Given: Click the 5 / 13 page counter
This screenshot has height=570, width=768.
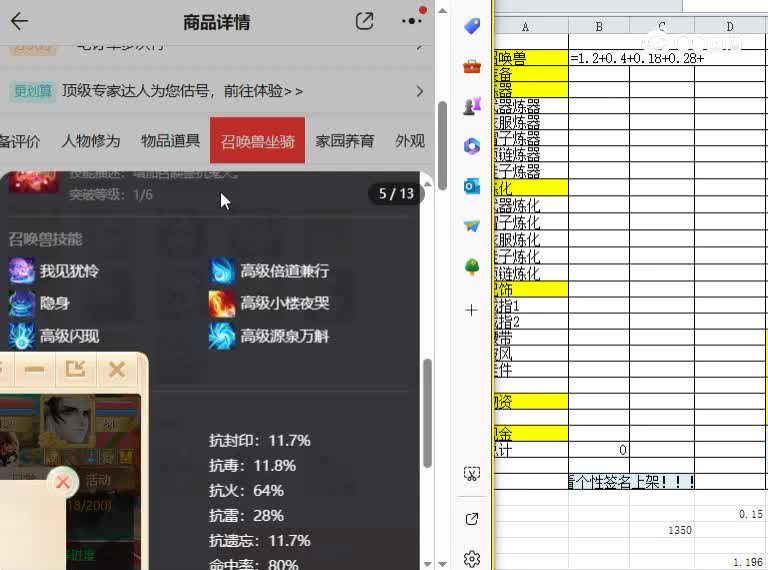Looking at the screenshot, I should (396, 193).
